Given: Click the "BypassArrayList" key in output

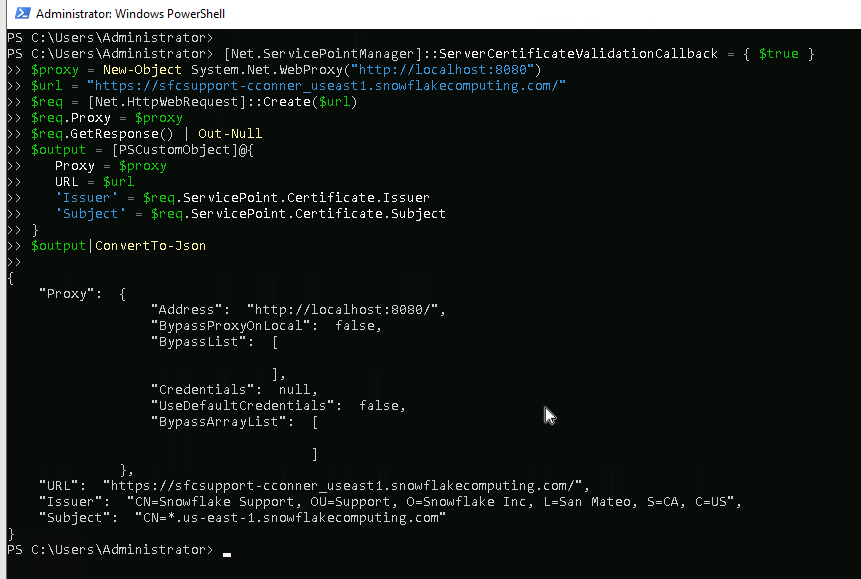Looking at the screenshot, I should point(221,422).
